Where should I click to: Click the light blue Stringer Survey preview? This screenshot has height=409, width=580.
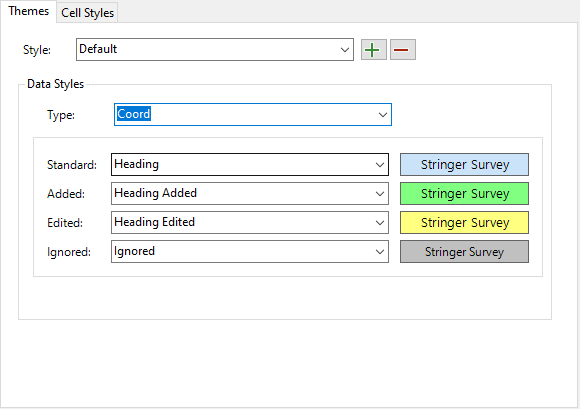pos(464,165)
